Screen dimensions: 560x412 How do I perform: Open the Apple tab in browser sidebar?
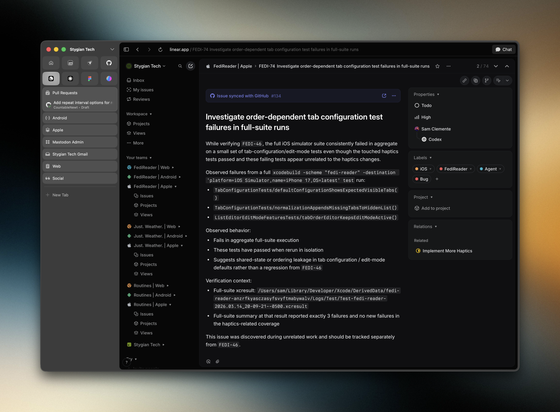pos(80,130)
